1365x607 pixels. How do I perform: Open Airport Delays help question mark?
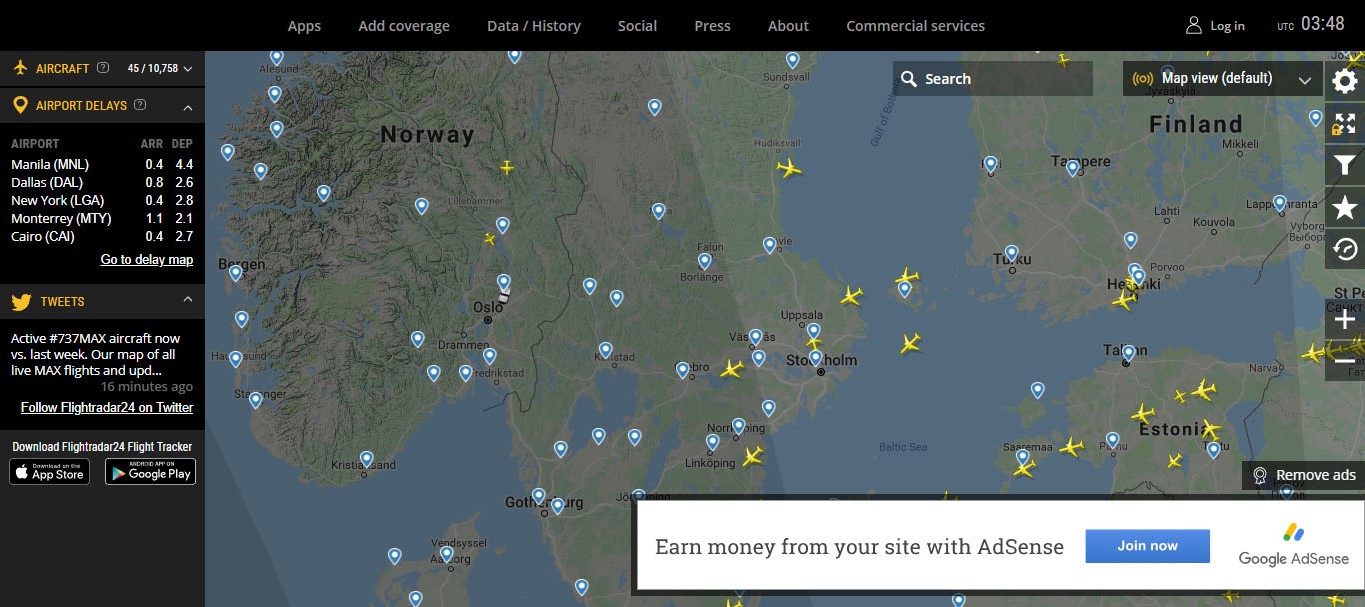(x=140, y=104)
